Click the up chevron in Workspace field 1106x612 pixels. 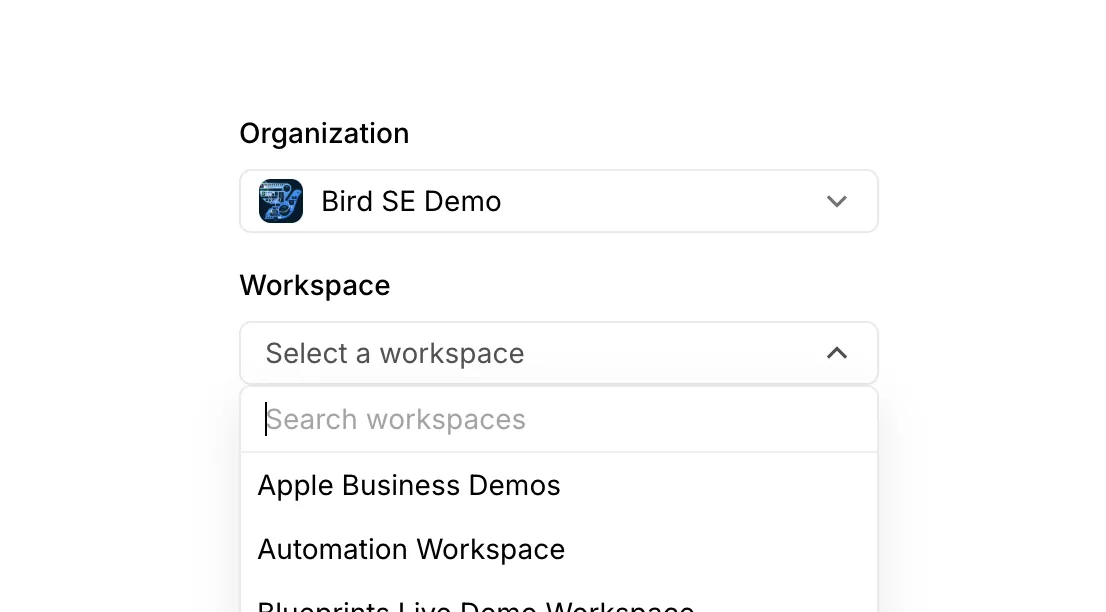(x=837, y=353)
